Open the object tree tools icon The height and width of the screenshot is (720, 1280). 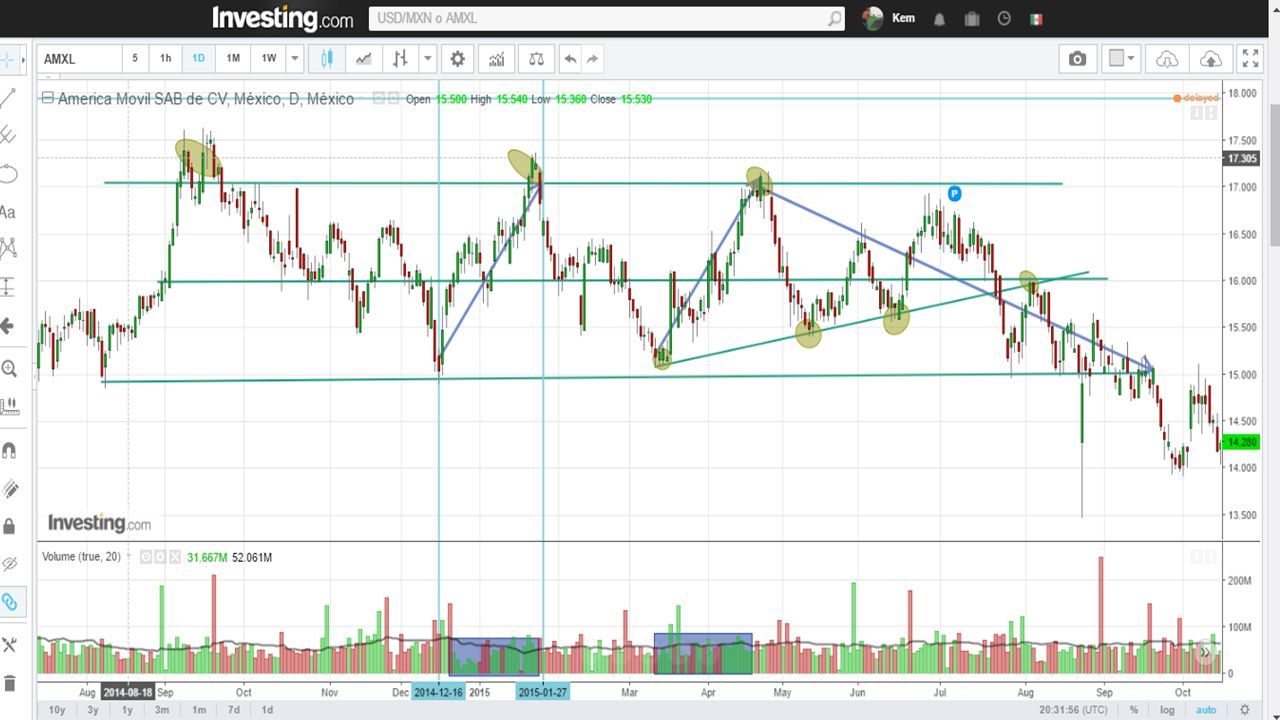point(9,645)
